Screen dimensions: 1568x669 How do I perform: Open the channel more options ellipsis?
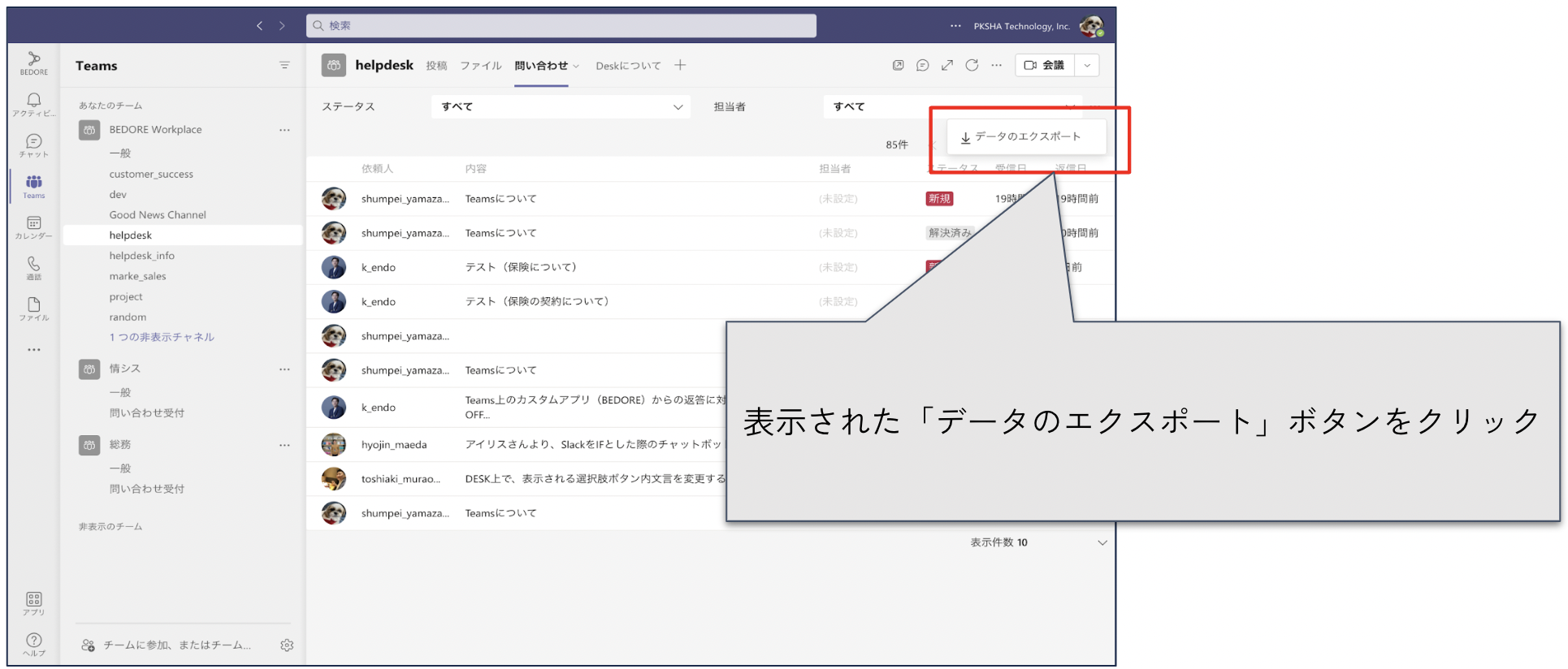pos(996,66)
